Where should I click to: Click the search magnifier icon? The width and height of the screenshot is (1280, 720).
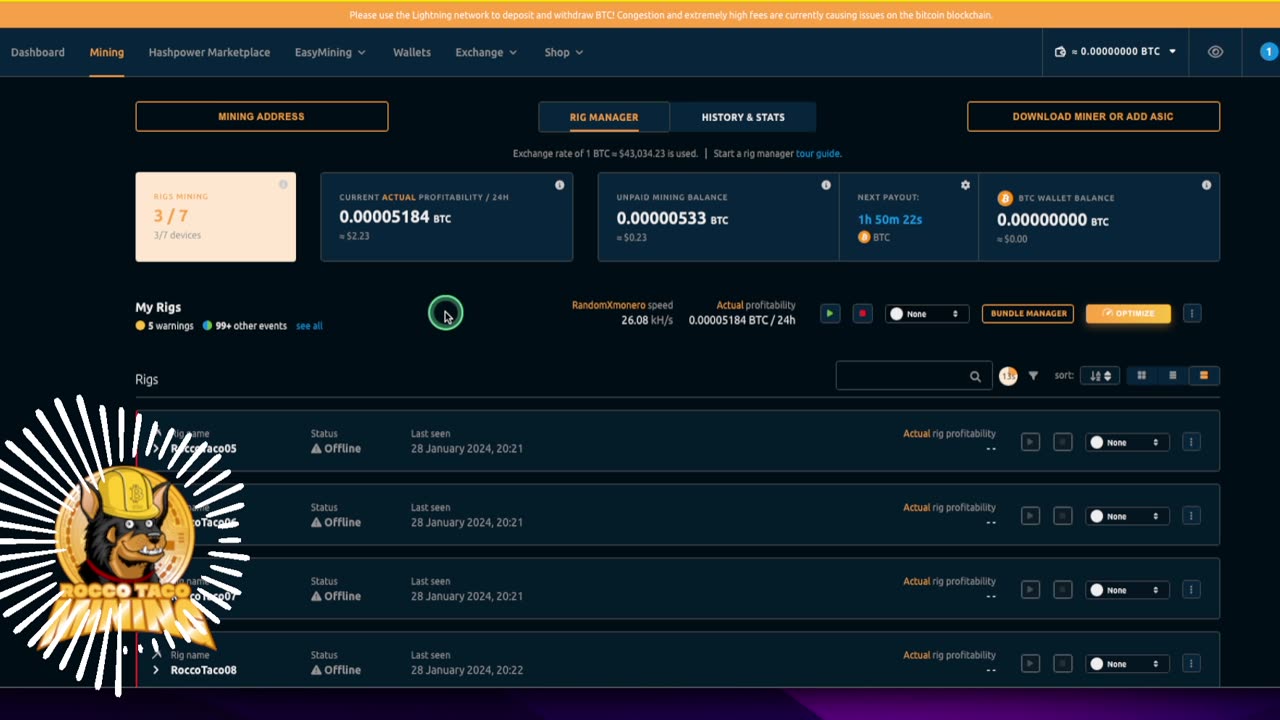tap(975, 376)
